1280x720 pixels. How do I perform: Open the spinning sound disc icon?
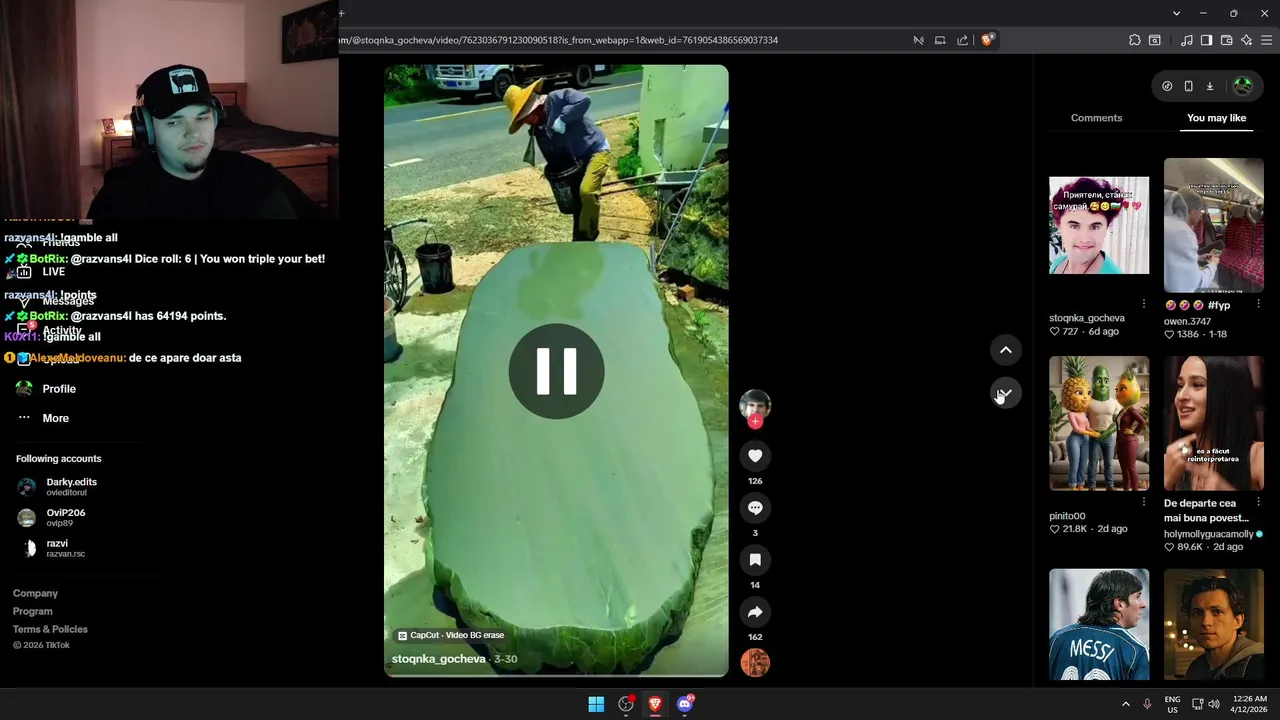tap(755, 662)
